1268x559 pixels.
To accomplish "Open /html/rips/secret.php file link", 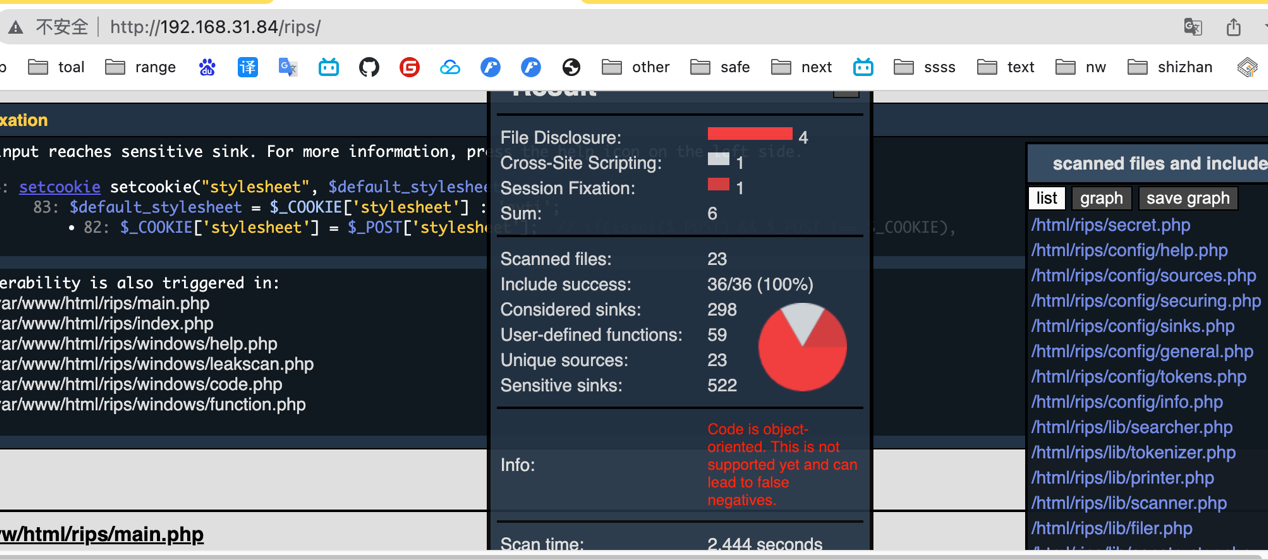I will [x=1111, y=225].
